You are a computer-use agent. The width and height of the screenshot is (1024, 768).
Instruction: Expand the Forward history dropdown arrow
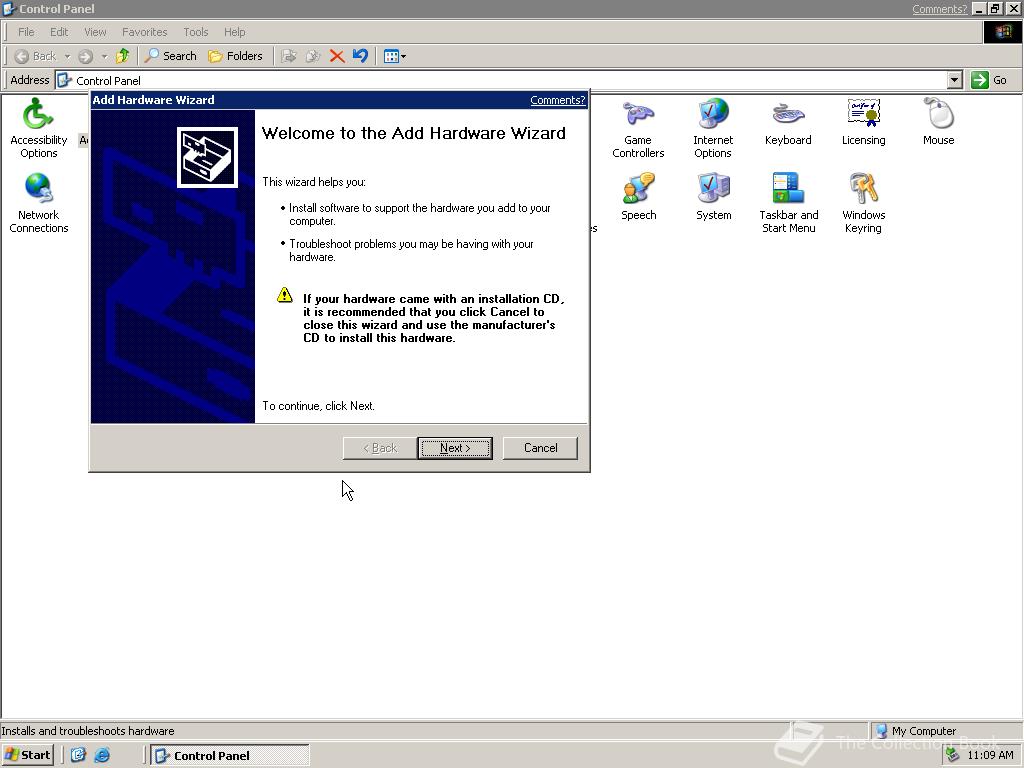[104, 56]
